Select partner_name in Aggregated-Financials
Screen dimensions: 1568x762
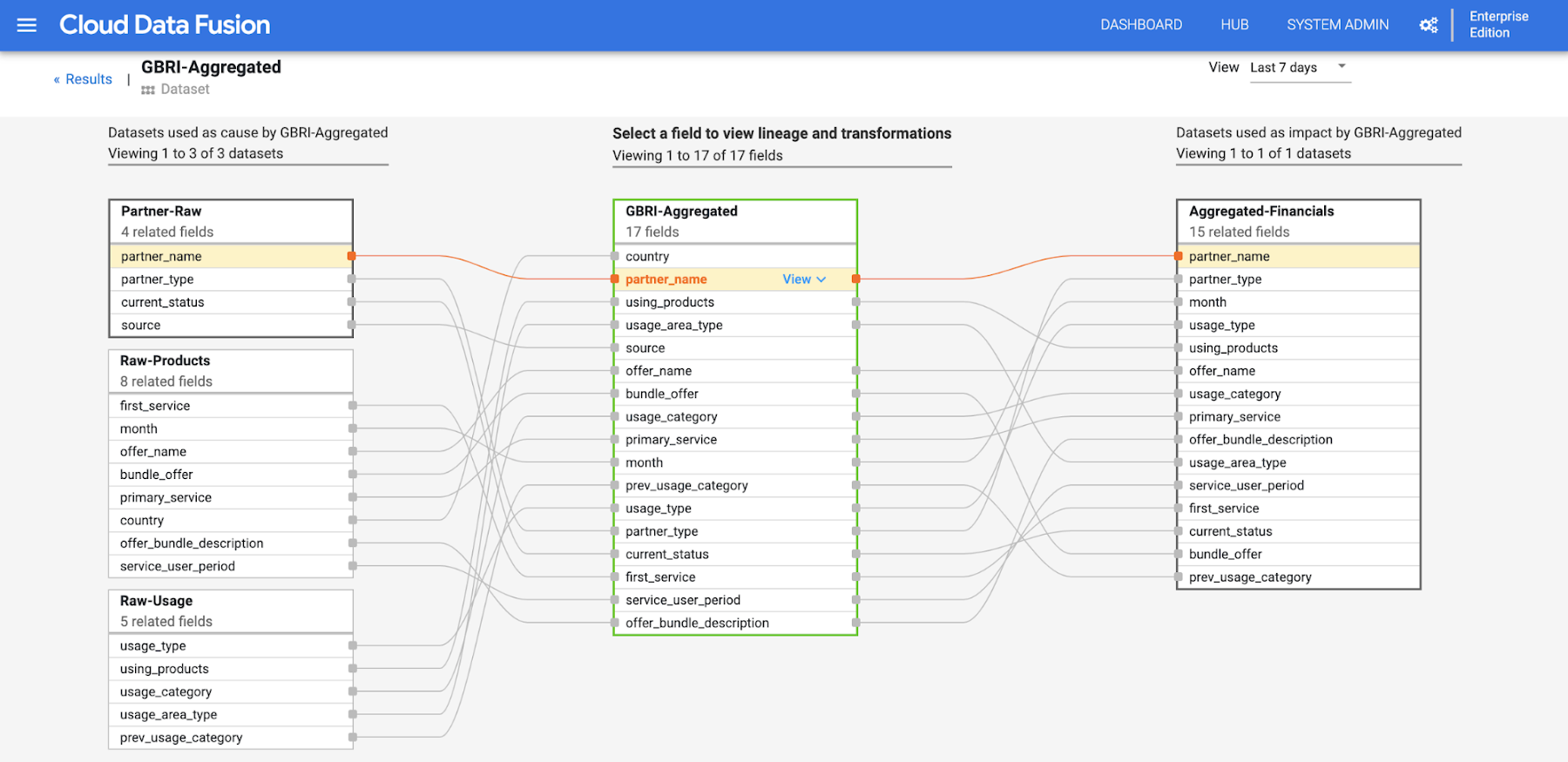click(1299, 256)
